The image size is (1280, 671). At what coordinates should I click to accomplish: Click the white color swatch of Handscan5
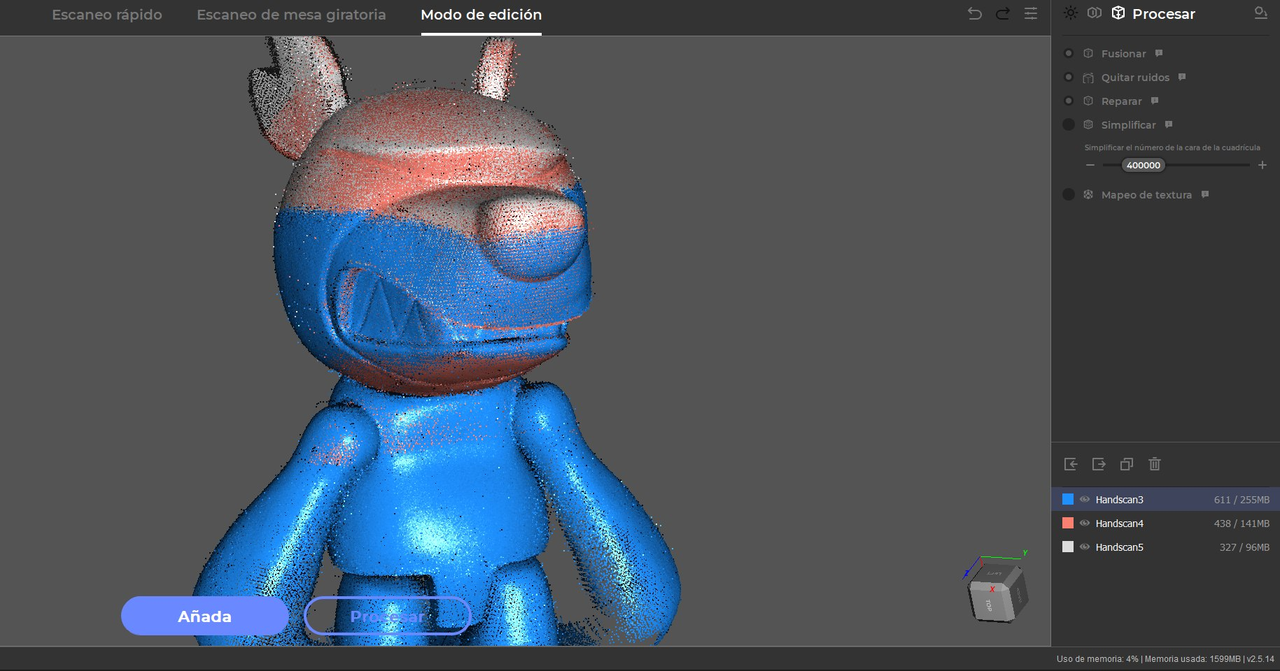[x=1068, y=547]
